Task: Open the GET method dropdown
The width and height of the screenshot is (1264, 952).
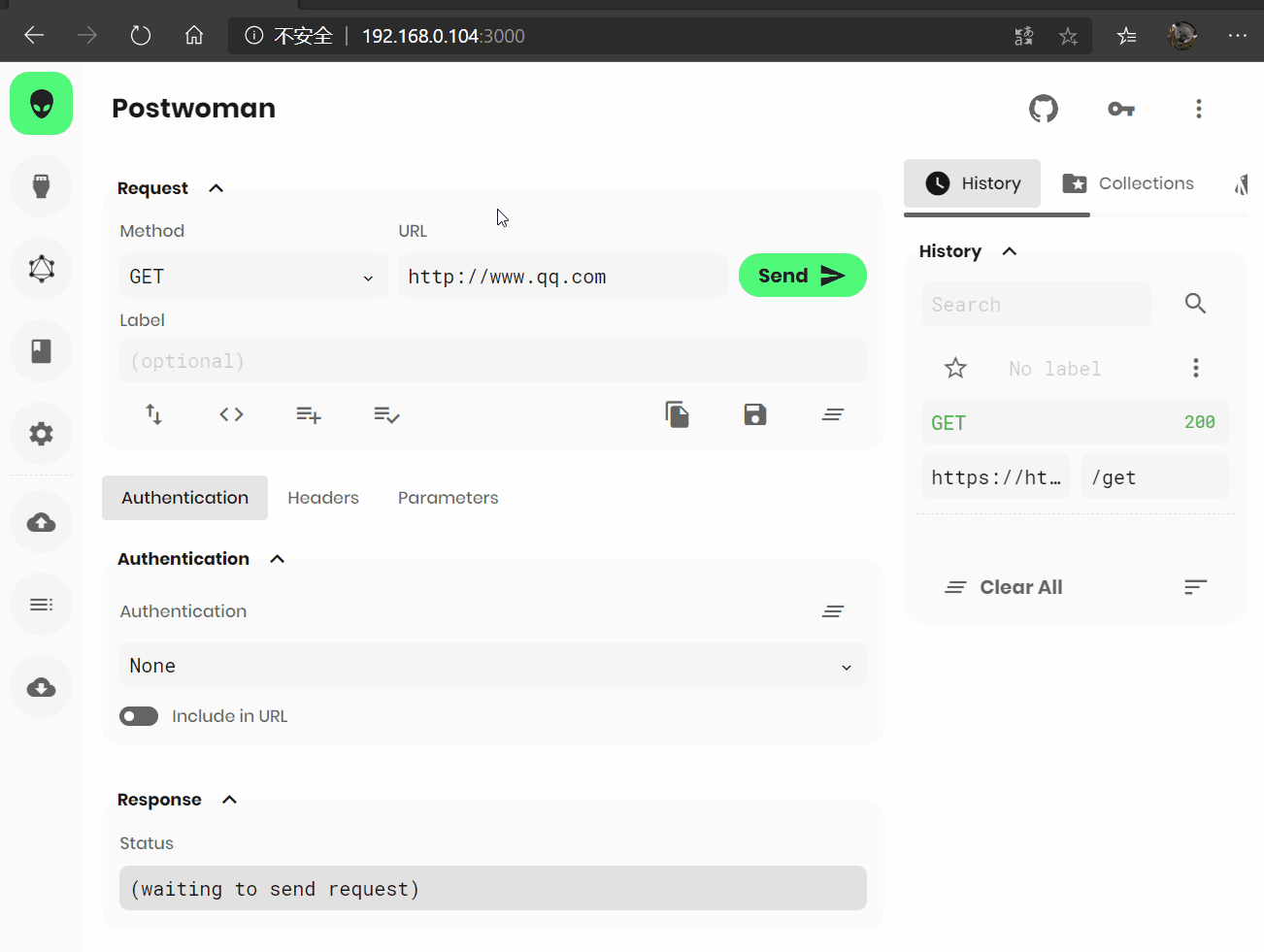Action: click(253, 277)
